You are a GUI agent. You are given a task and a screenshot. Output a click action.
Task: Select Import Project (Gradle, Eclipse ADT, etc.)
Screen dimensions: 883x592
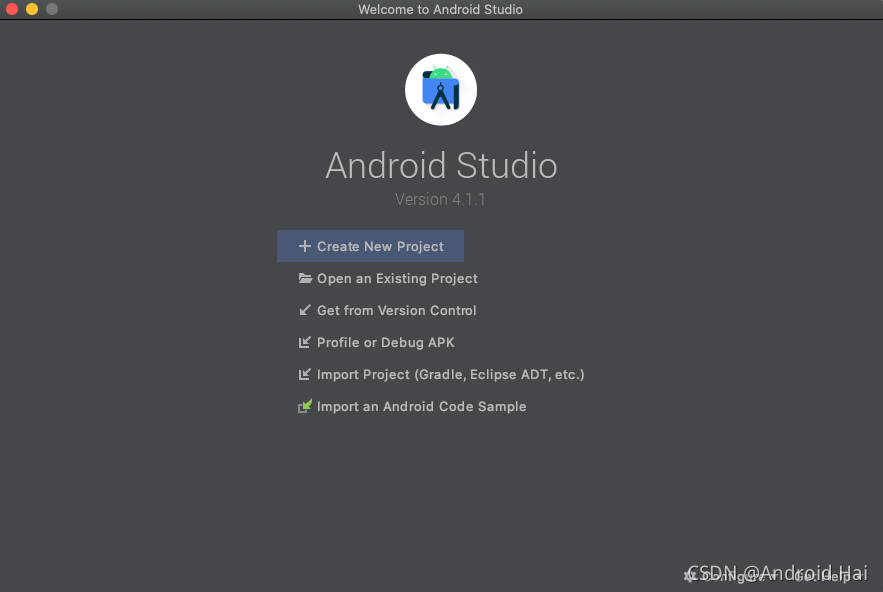(x=442, y=375)
